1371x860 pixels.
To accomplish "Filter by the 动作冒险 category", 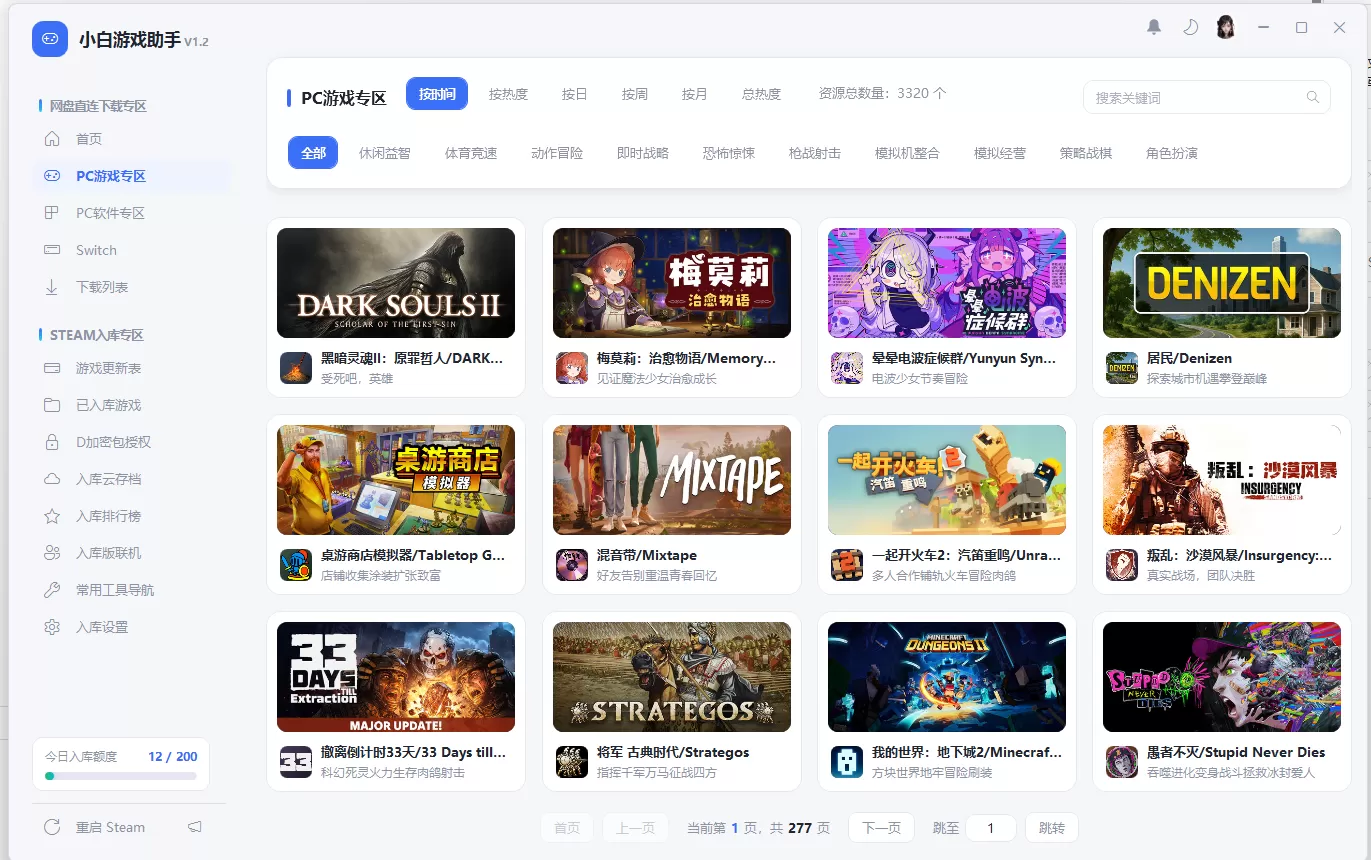I will click(557, 153).
